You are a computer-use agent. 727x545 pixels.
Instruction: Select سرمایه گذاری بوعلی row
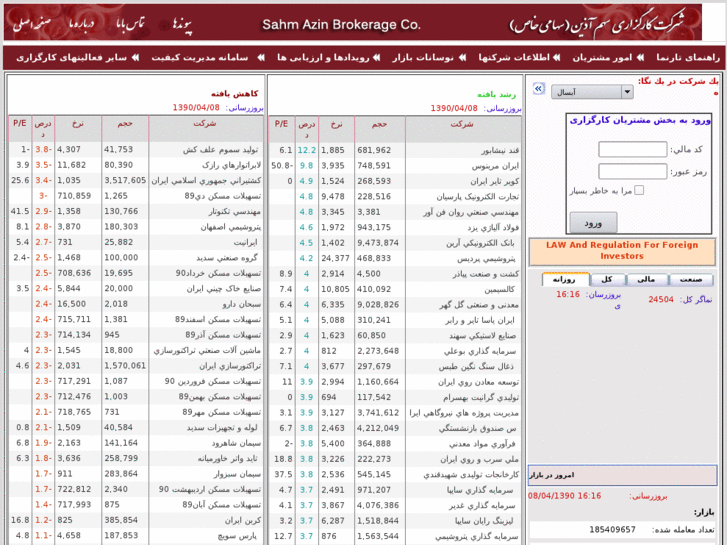pos(395,351)
